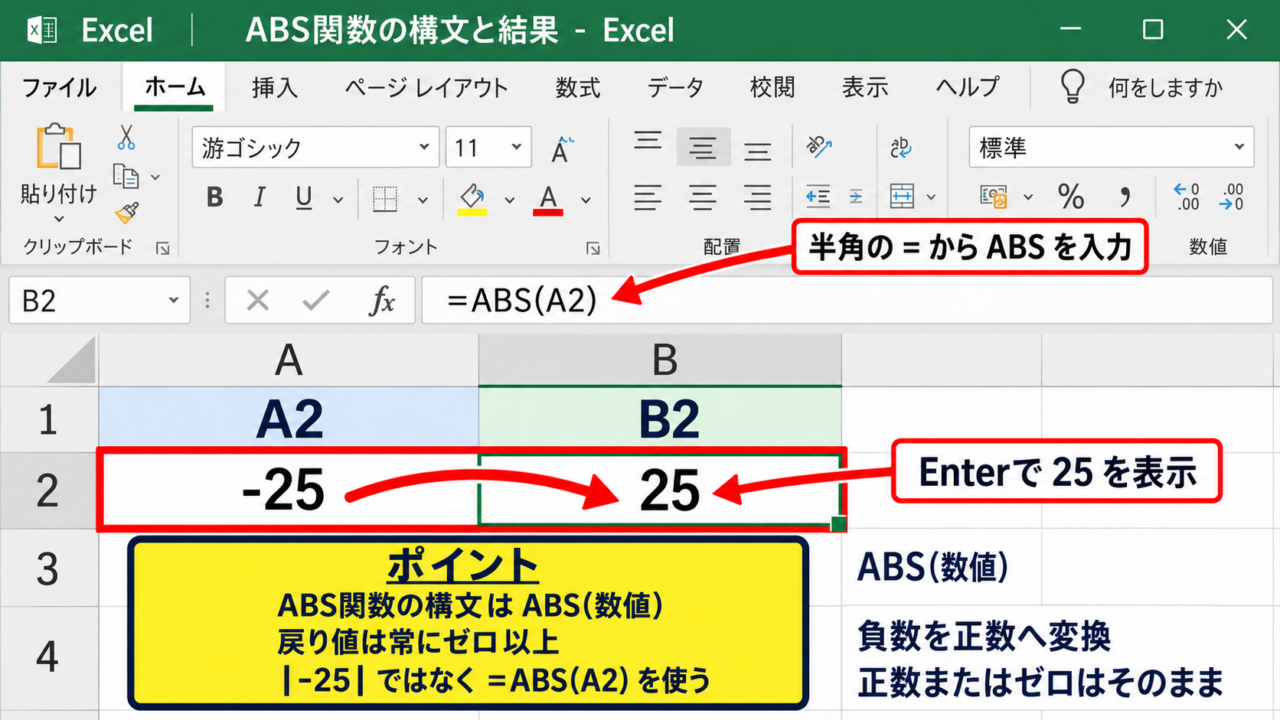Click the text orientation icon

[x=819, y=148]
